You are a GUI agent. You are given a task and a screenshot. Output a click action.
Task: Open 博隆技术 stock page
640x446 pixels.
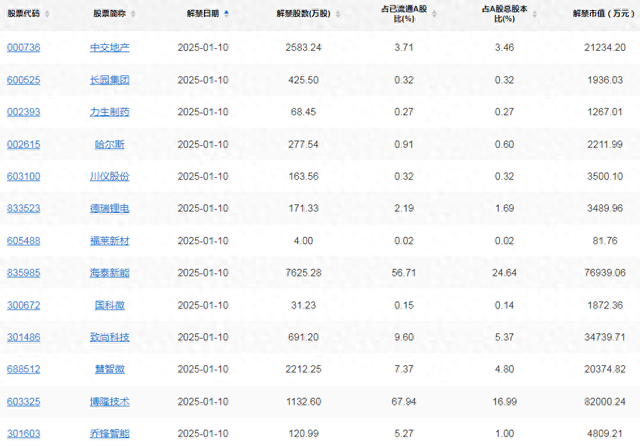point(110,402)
